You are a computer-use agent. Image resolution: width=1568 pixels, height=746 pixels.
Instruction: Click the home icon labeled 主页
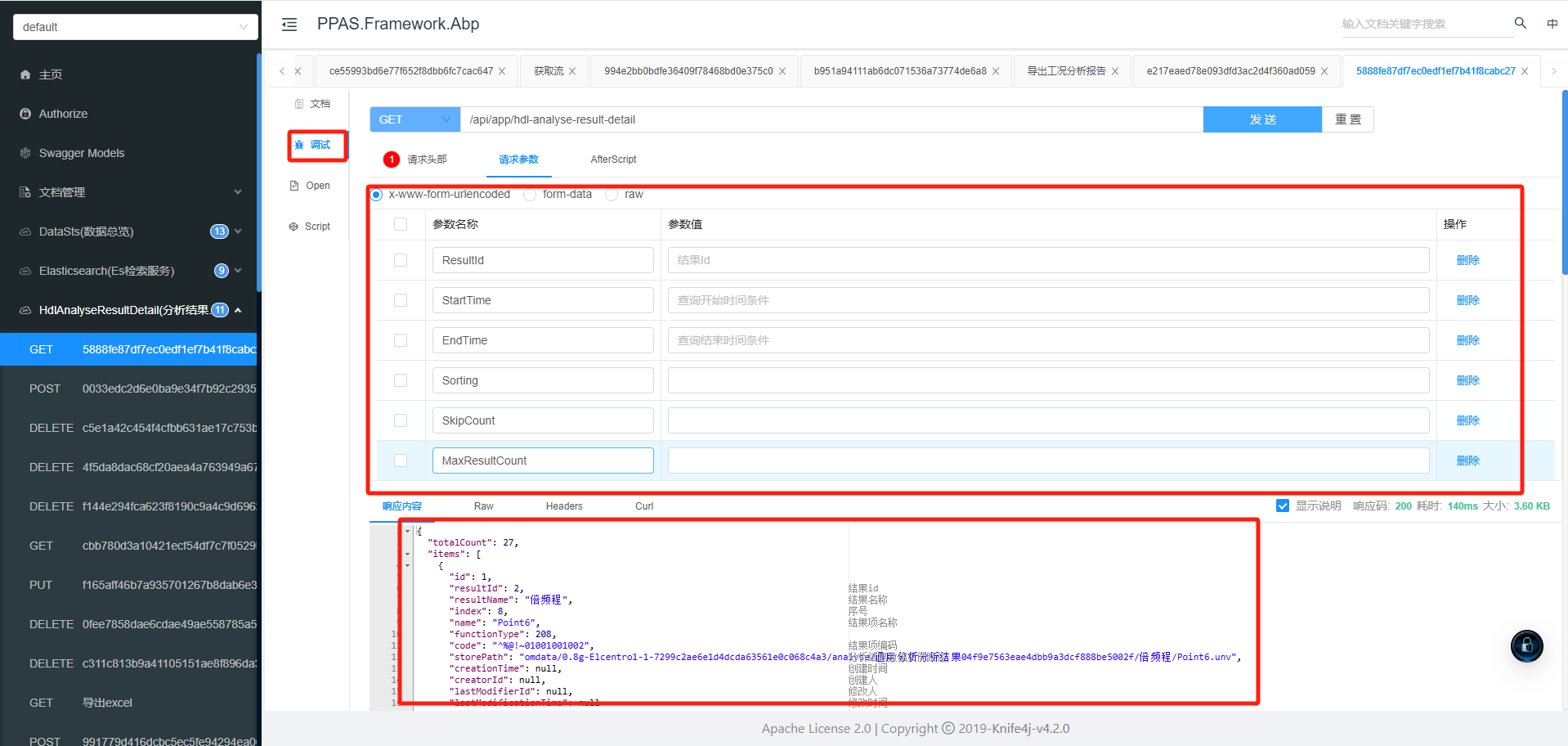(x=25, y=74)
